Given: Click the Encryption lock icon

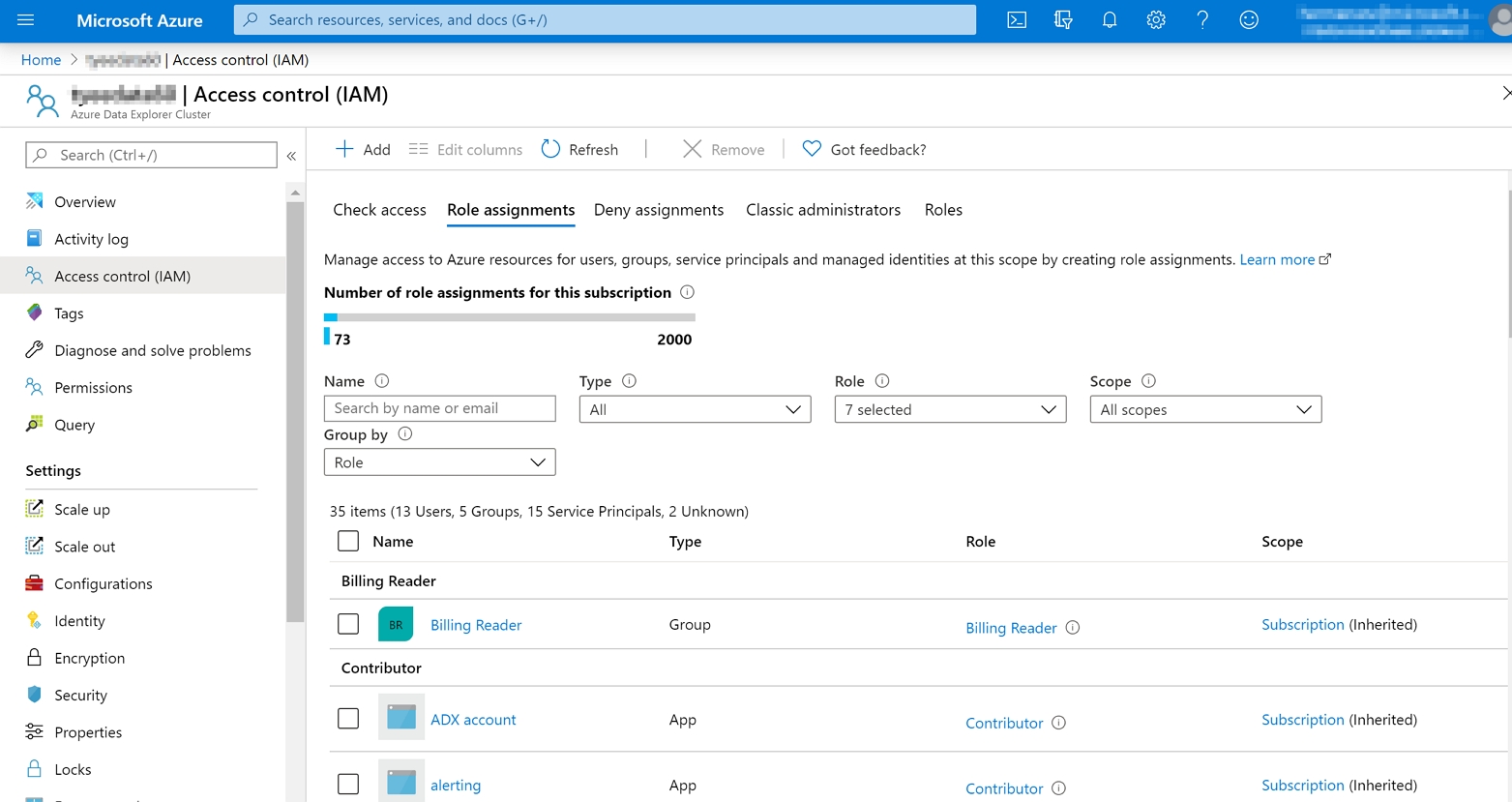Looking at the screenshot, I should (x=35, y=658).
